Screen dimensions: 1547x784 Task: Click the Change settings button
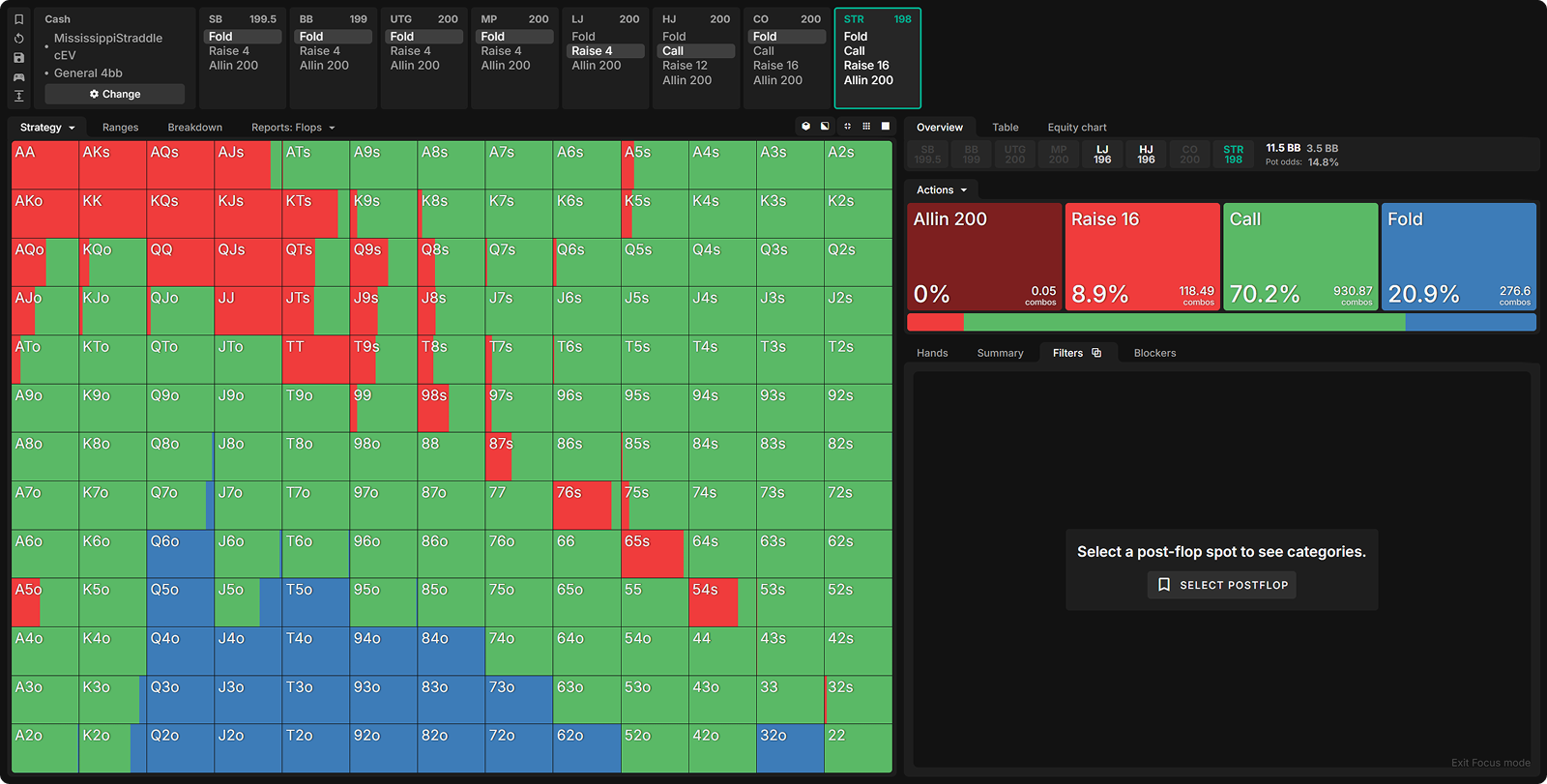[115, 94]
